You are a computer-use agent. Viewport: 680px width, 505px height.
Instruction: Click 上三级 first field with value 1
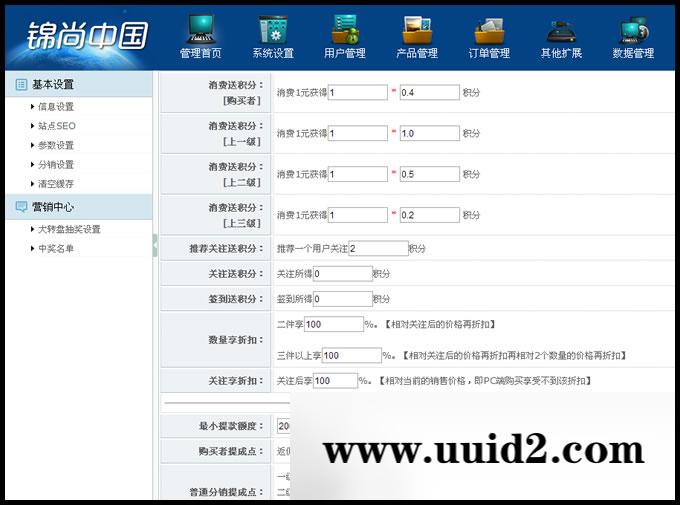click(x=358, y=215)
